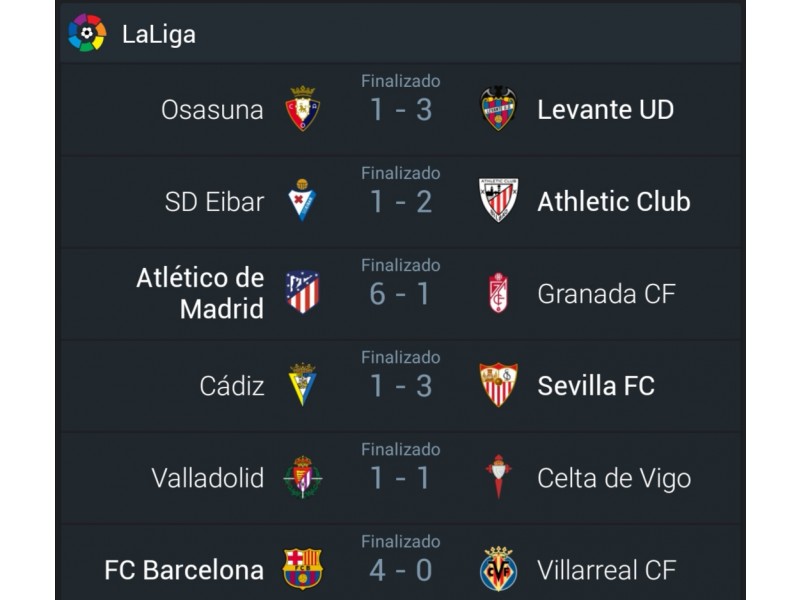
Task: Select the Athletic Club shield crest
Action: (498, 200)
